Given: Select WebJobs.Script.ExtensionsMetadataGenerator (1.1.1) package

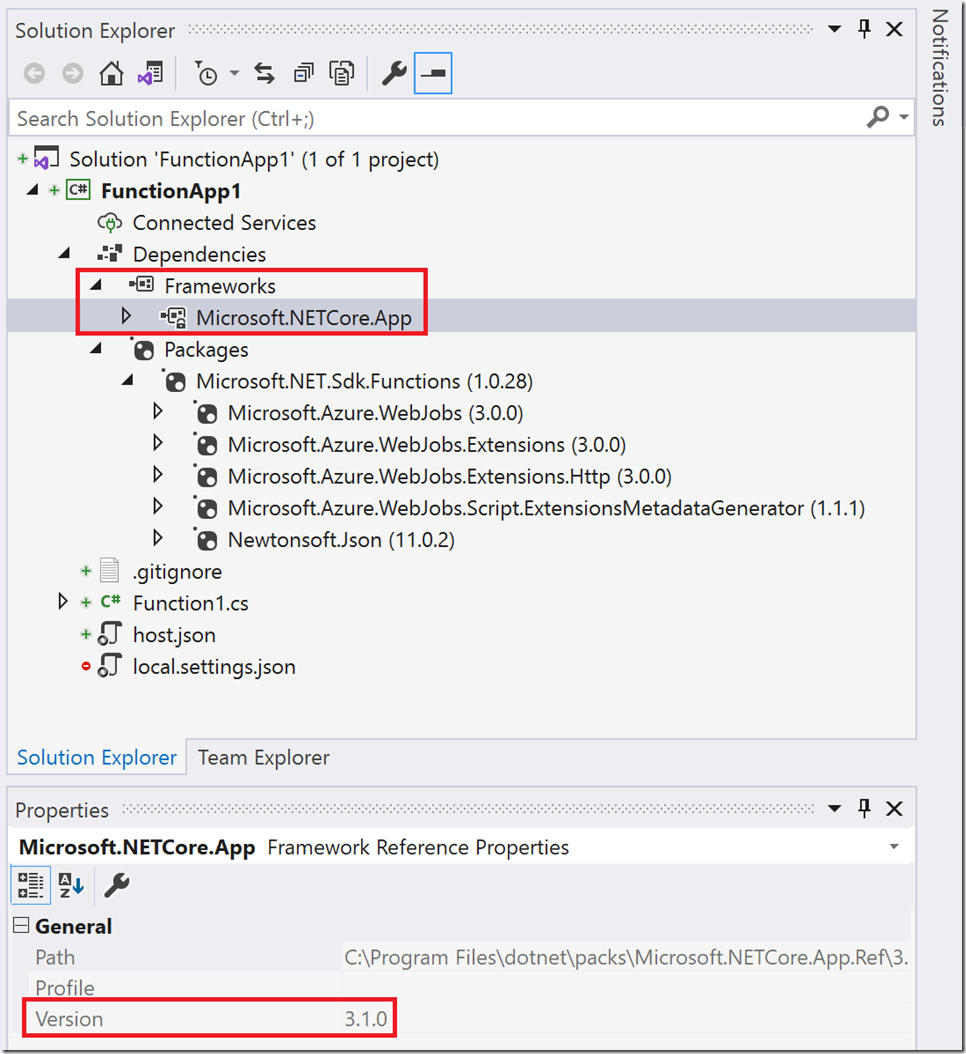Looking at the screenshot, I should coord(547,509).
